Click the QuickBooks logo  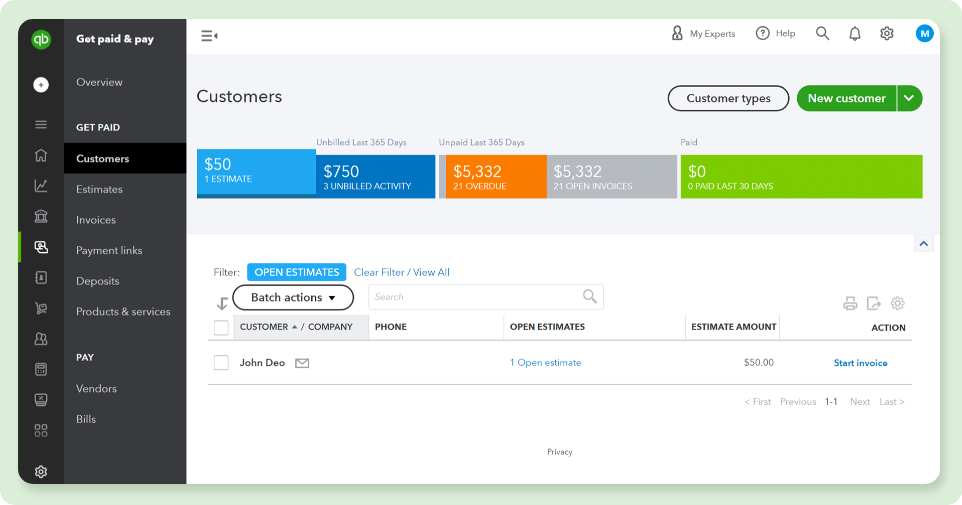click(41, 40)
